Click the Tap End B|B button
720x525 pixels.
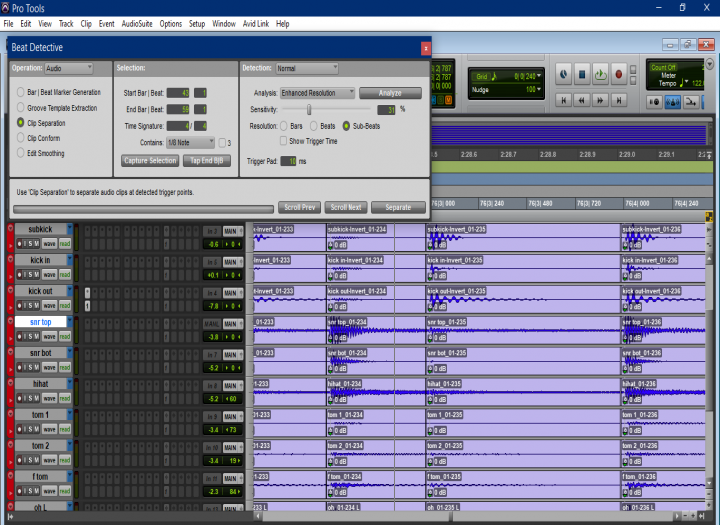point(207,161)
